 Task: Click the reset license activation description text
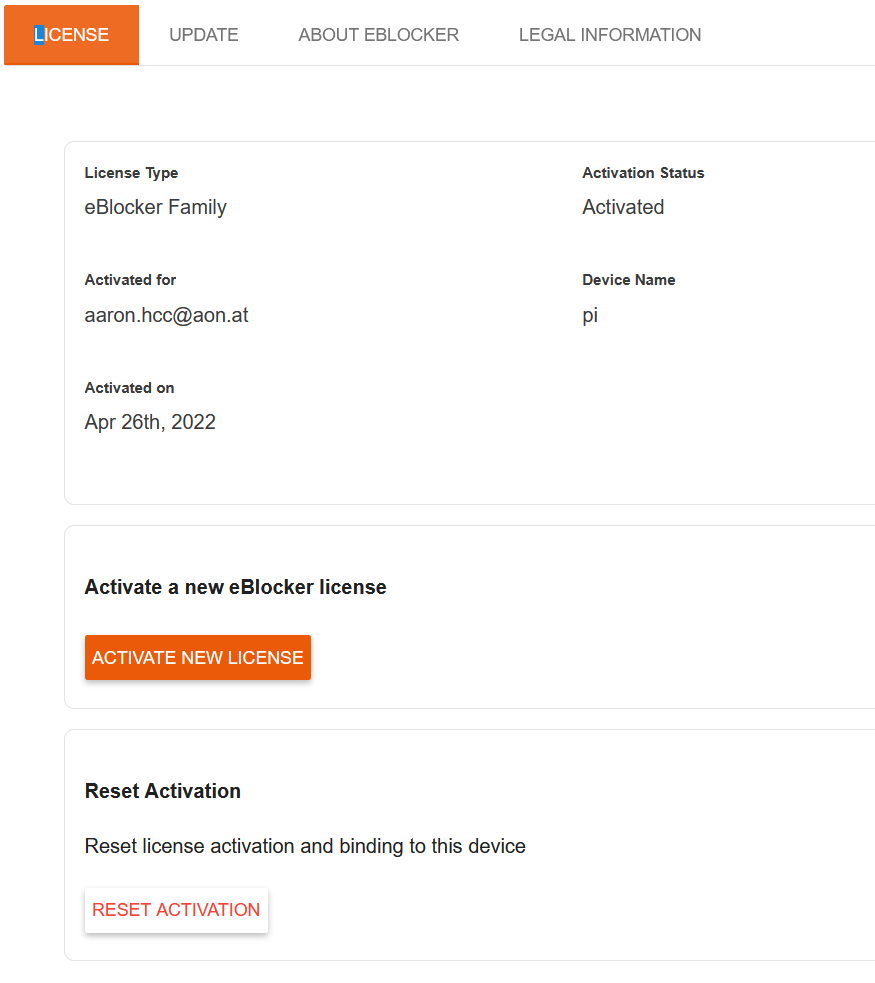pyautogui.click(x=305, y=846)
